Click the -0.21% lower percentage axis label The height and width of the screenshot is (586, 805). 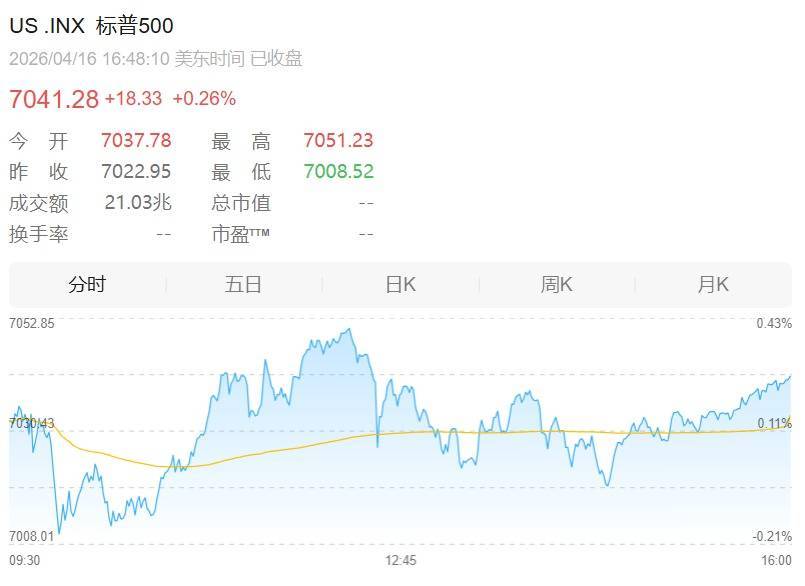(774, 536)
